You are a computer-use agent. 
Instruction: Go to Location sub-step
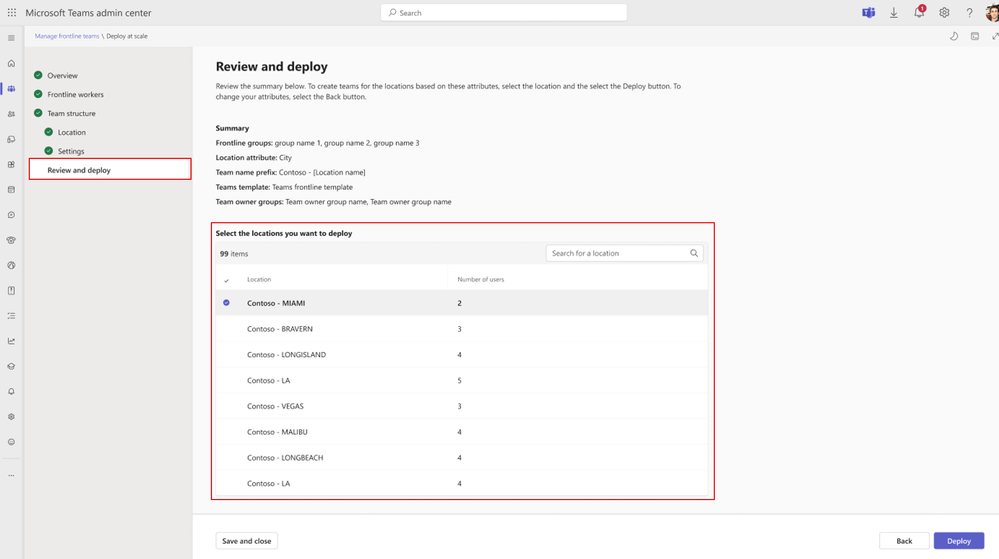tap(71, 133)
